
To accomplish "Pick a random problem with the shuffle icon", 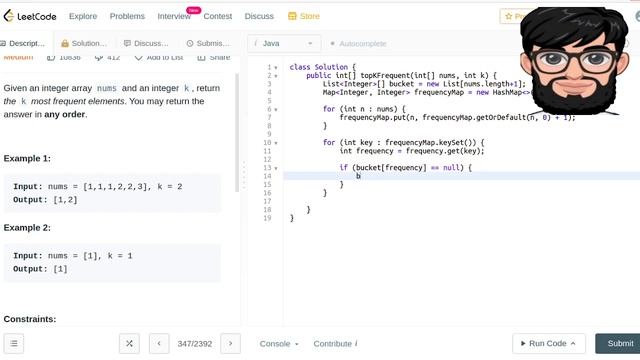I will pyautogui.click(x=129, y=344).
